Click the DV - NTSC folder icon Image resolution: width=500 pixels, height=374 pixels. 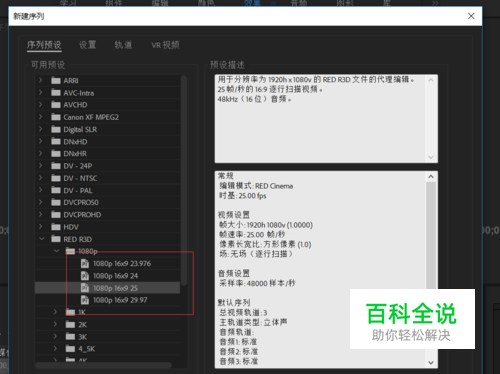point(56,178)
